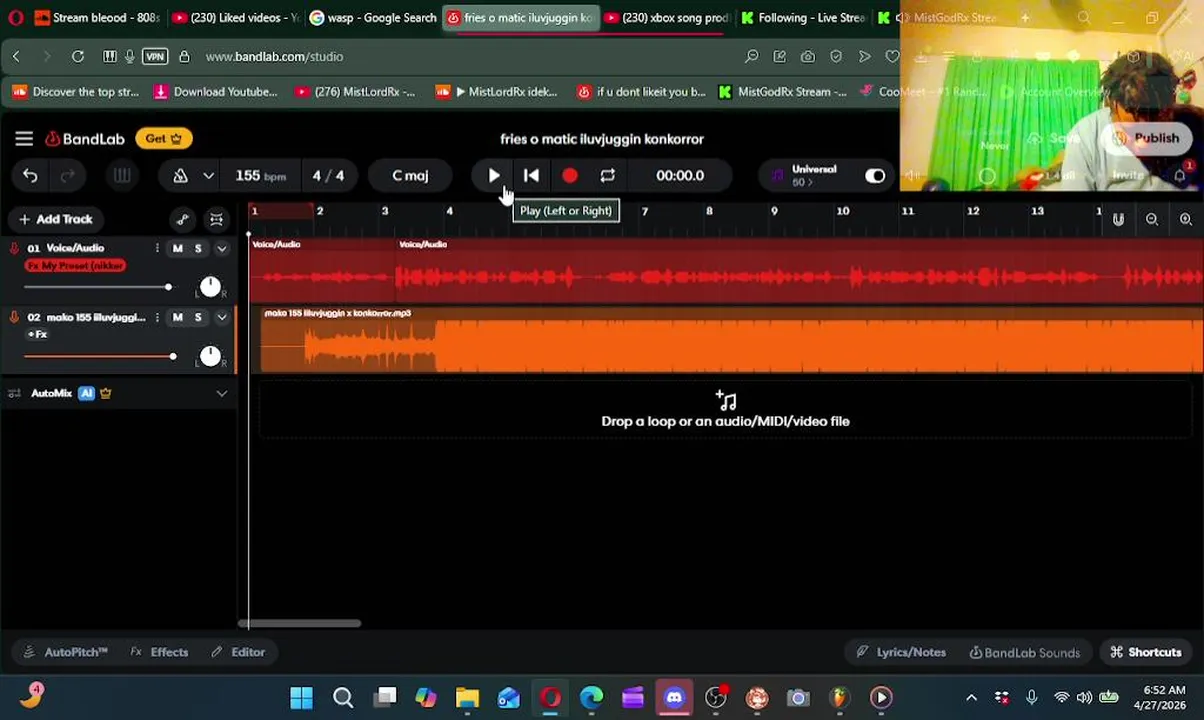Publish the project

click(1147, 139)
